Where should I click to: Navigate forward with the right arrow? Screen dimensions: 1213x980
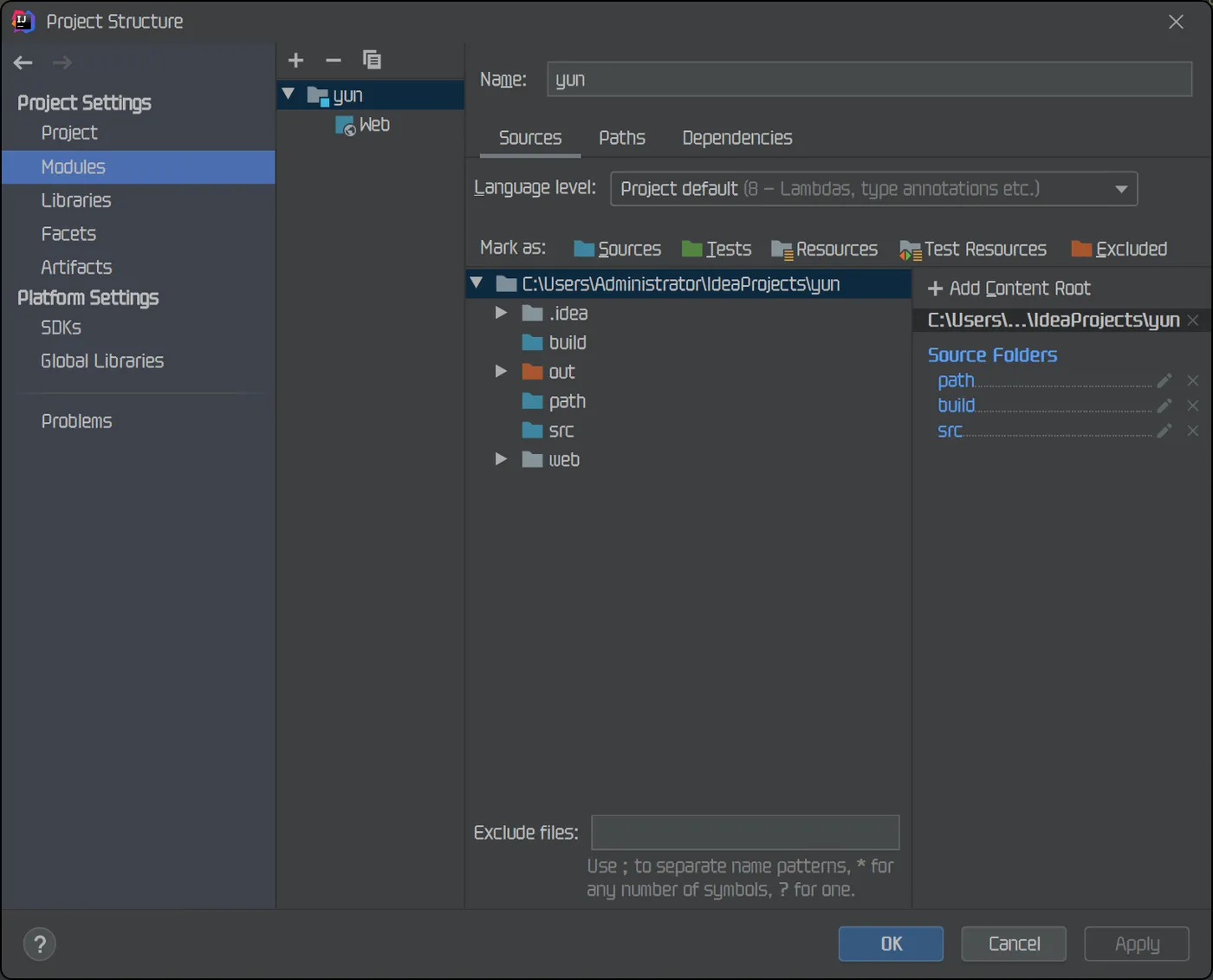coord(62,62)
